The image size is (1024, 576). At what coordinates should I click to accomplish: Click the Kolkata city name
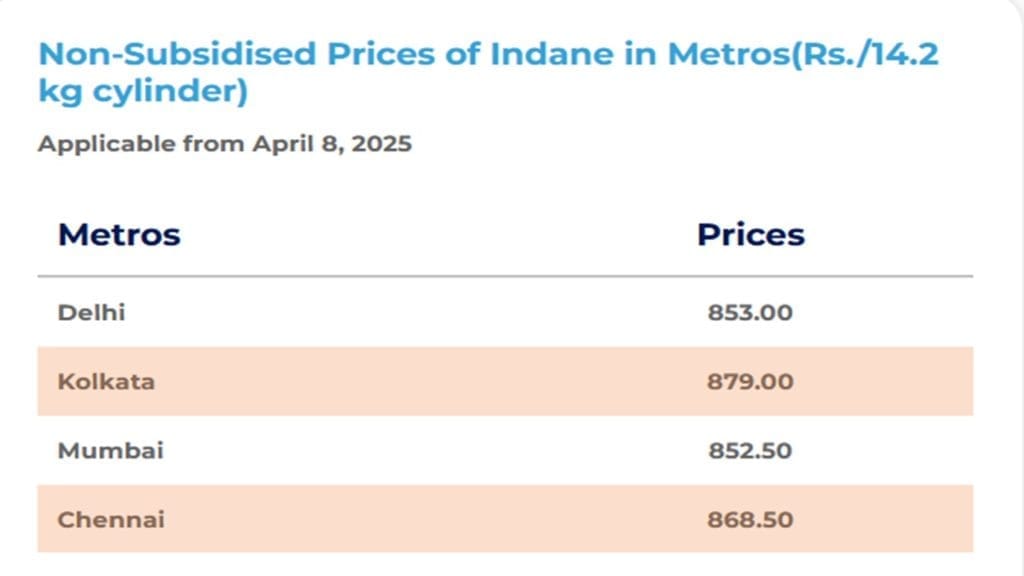click(x=106, y=382)
